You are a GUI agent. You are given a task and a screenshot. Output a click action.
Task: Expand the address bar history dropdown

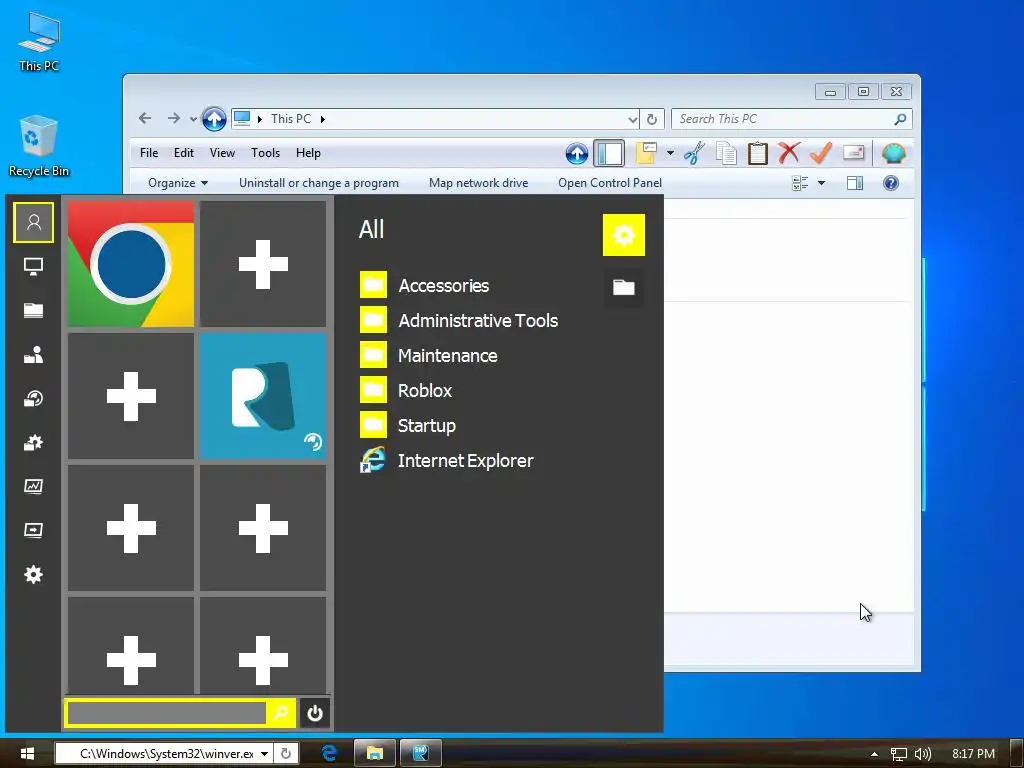[632, 119]
